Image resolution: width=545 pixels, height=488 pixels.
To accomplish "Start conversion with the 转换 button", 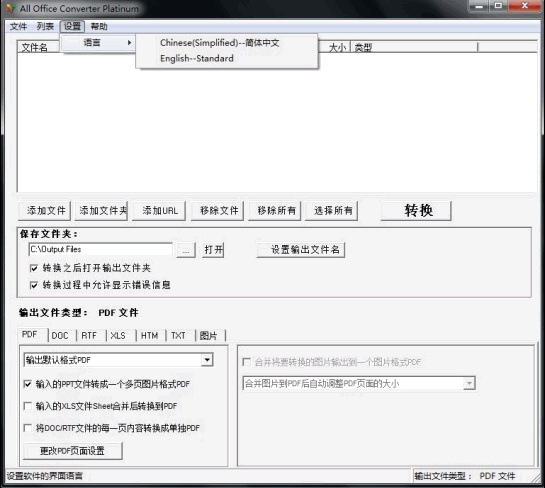I will pyautogui.click(x=416, y=211).
